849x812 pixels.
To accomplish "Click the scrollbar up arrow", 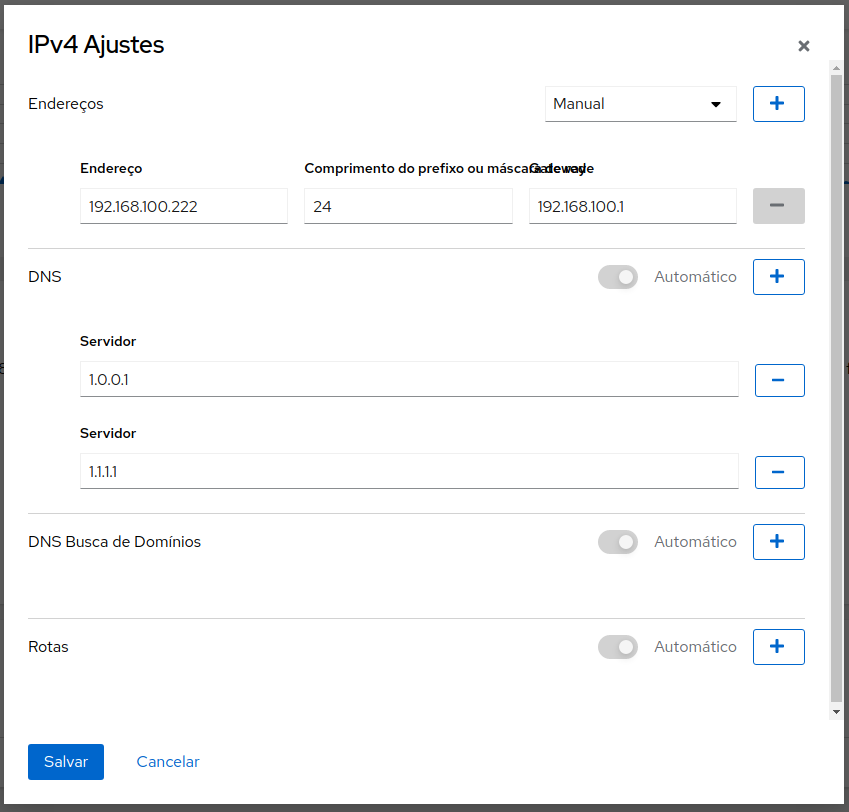I will [836, 68].
